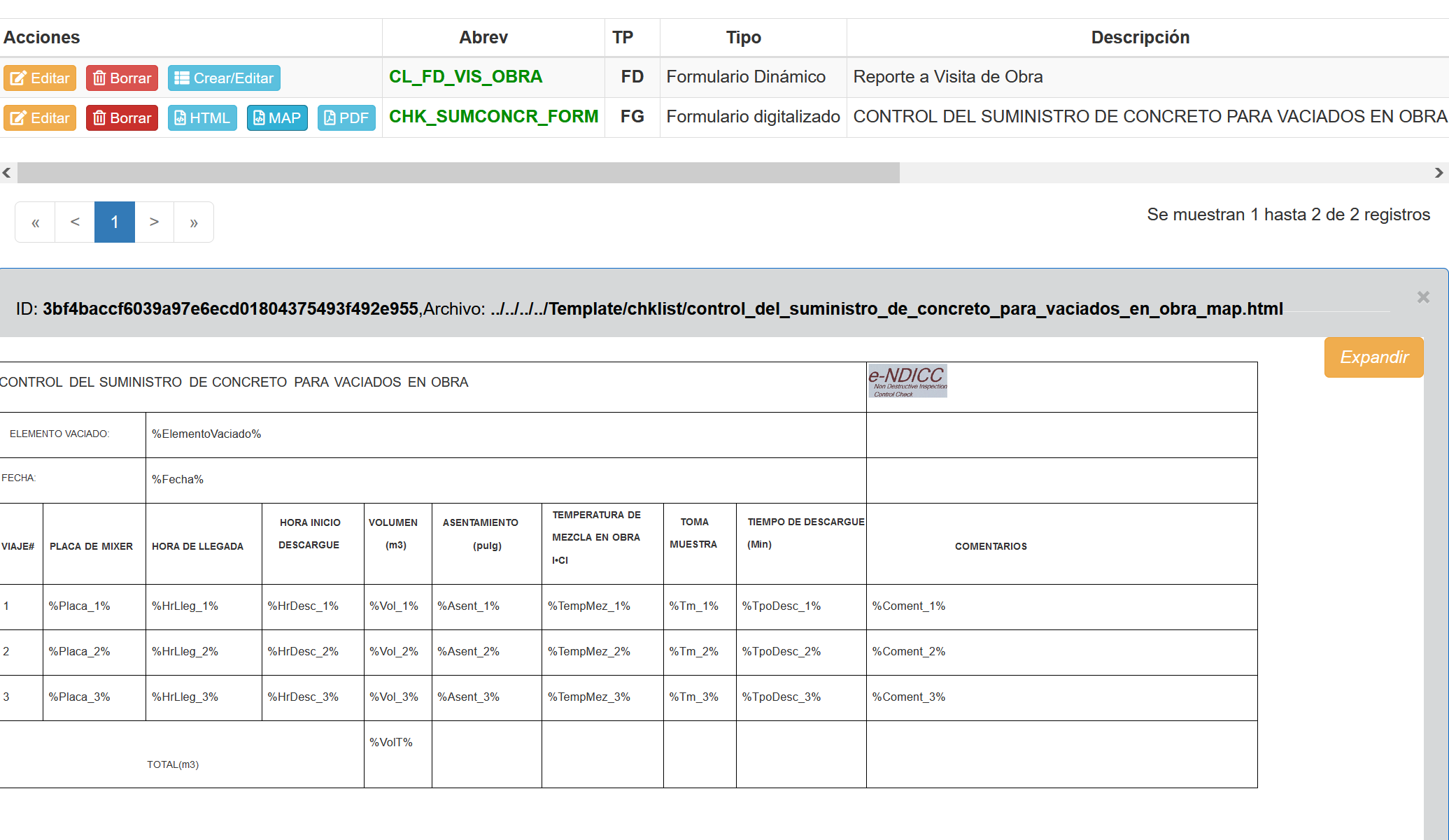Go to next page arrow

pos(154,222)
